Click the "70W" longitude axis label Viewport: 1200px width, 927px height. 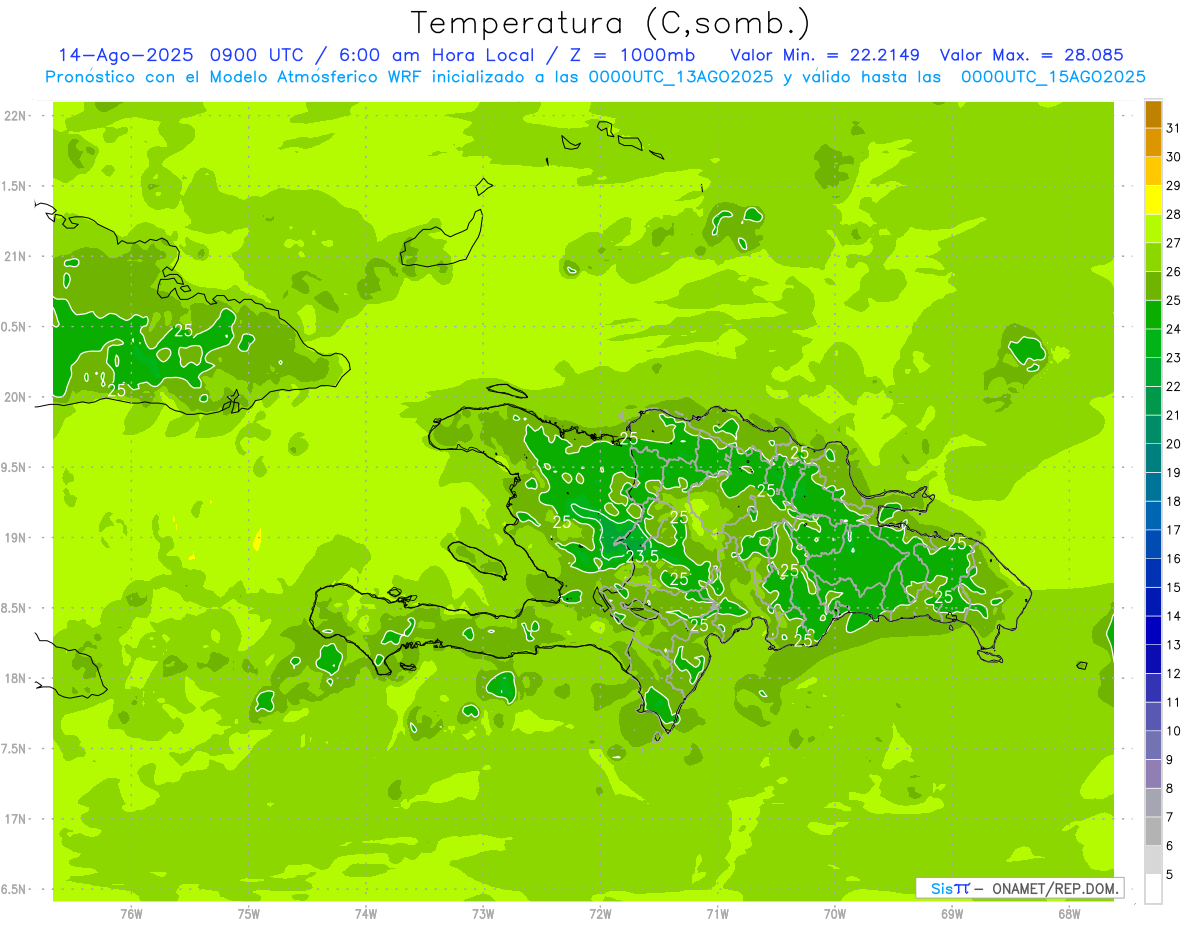tap(835, 913)
